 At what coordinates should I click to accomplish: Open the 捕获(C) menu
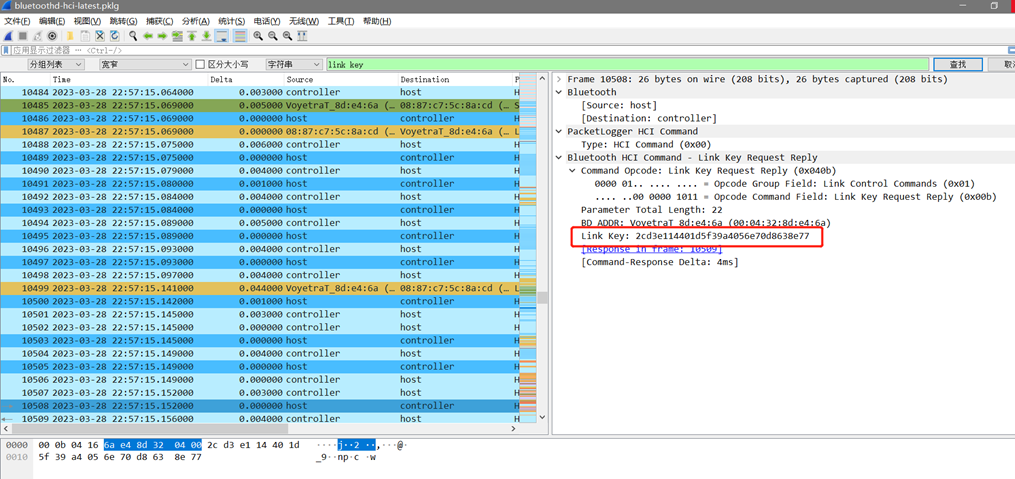(x=159, y=21)
